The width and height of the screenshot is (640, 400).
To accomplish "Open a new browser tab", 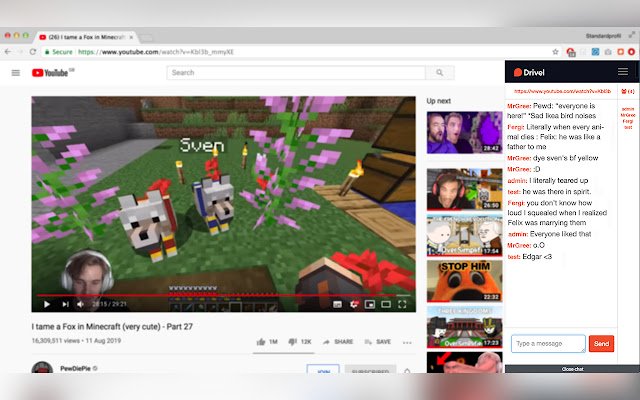I will (146, 38).
